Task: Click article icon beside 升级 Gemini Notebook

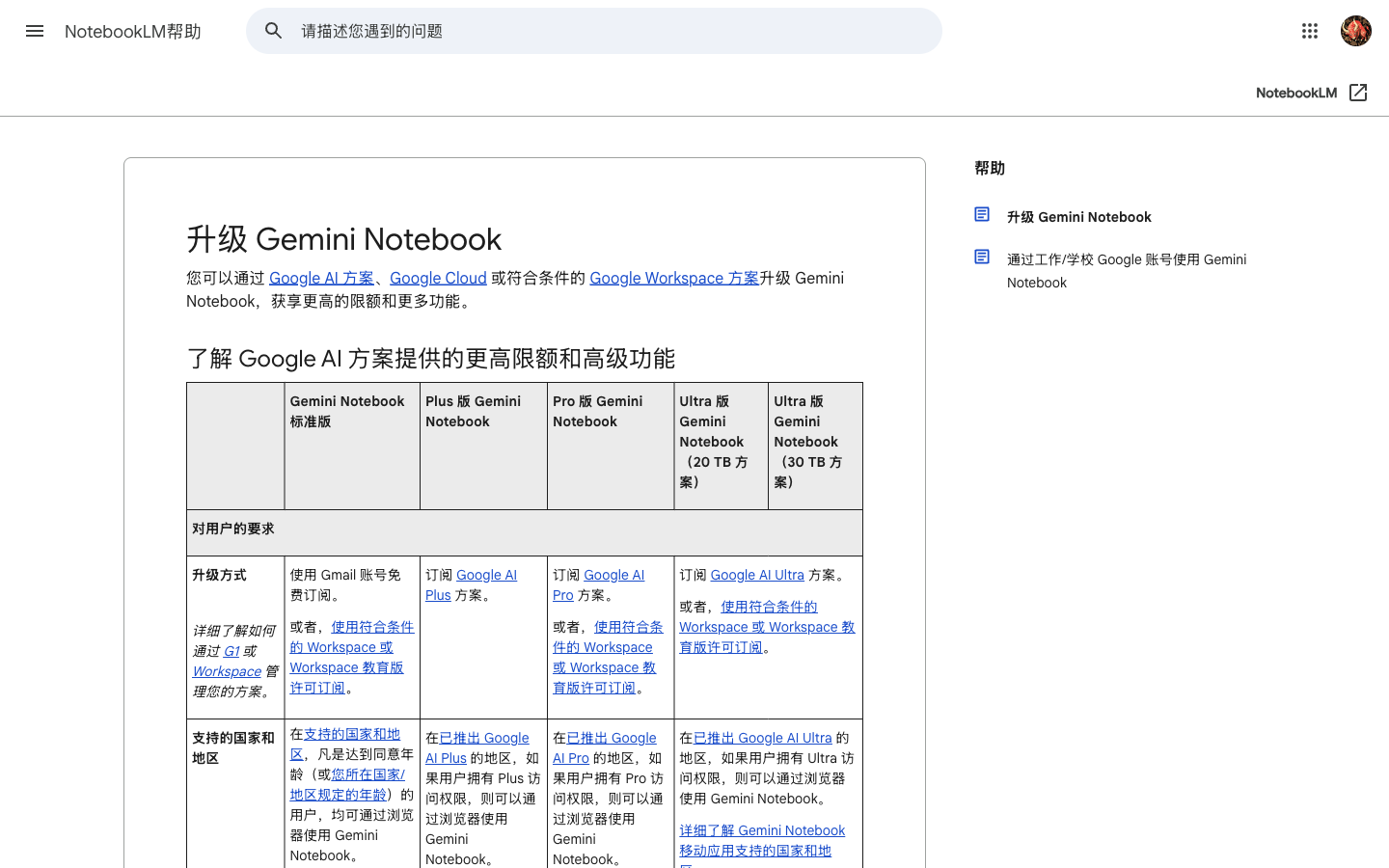Action: point(982,215)
